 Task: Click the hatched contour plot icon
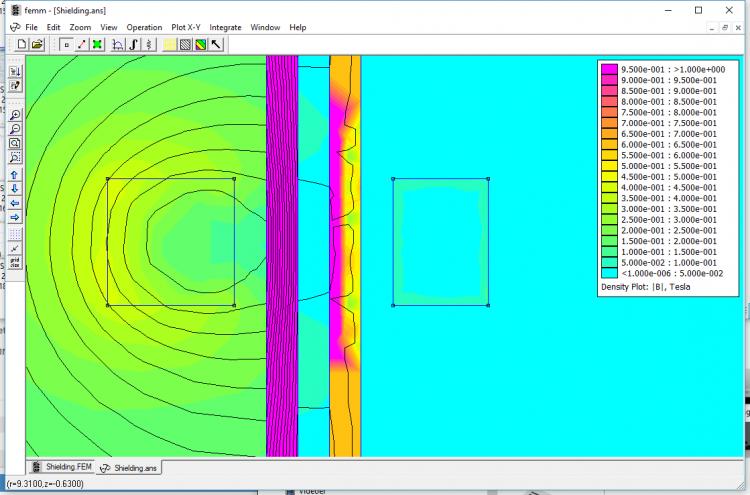coord(185,45)
